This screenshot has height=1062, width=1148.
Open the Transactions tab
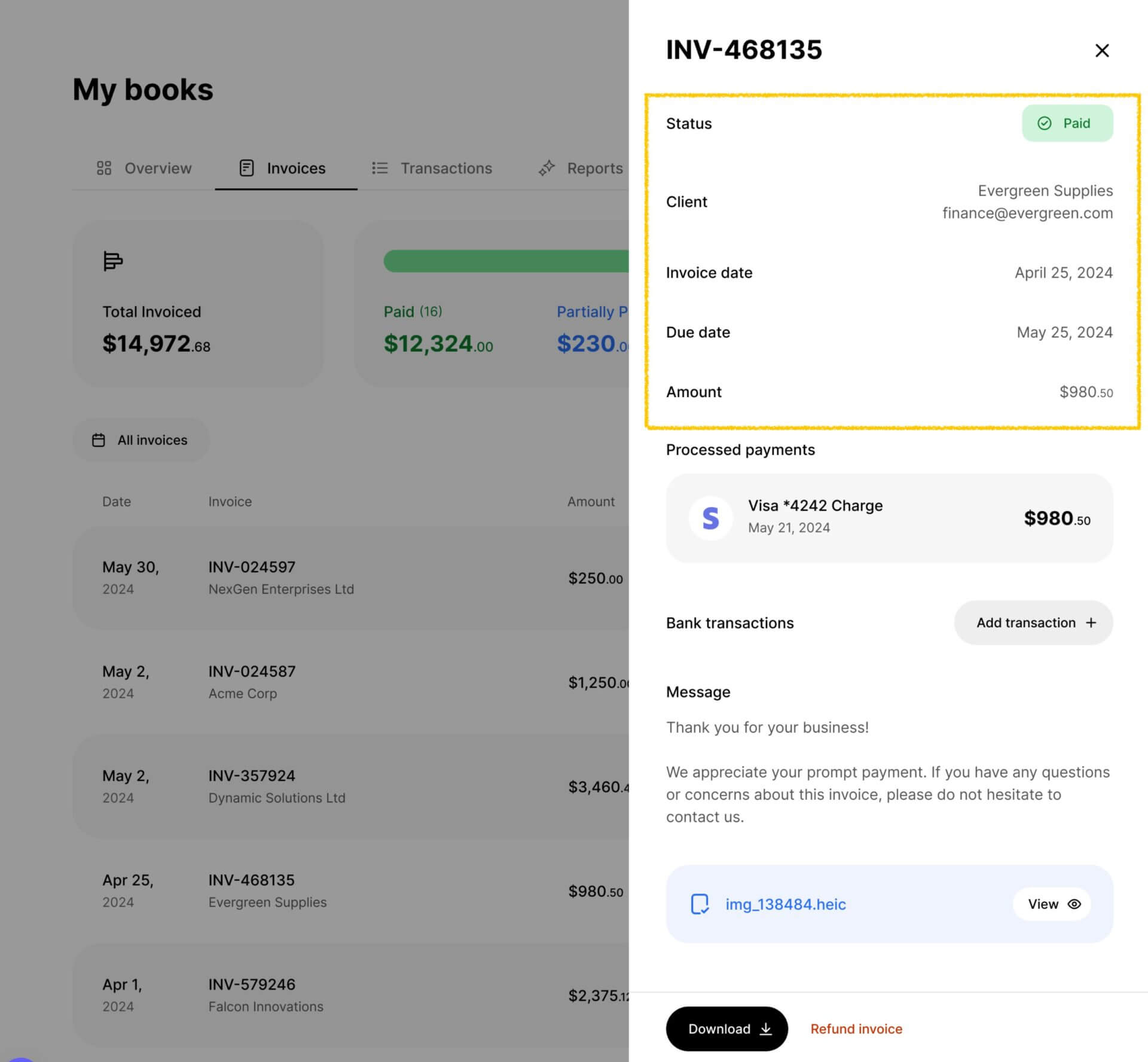432,168
